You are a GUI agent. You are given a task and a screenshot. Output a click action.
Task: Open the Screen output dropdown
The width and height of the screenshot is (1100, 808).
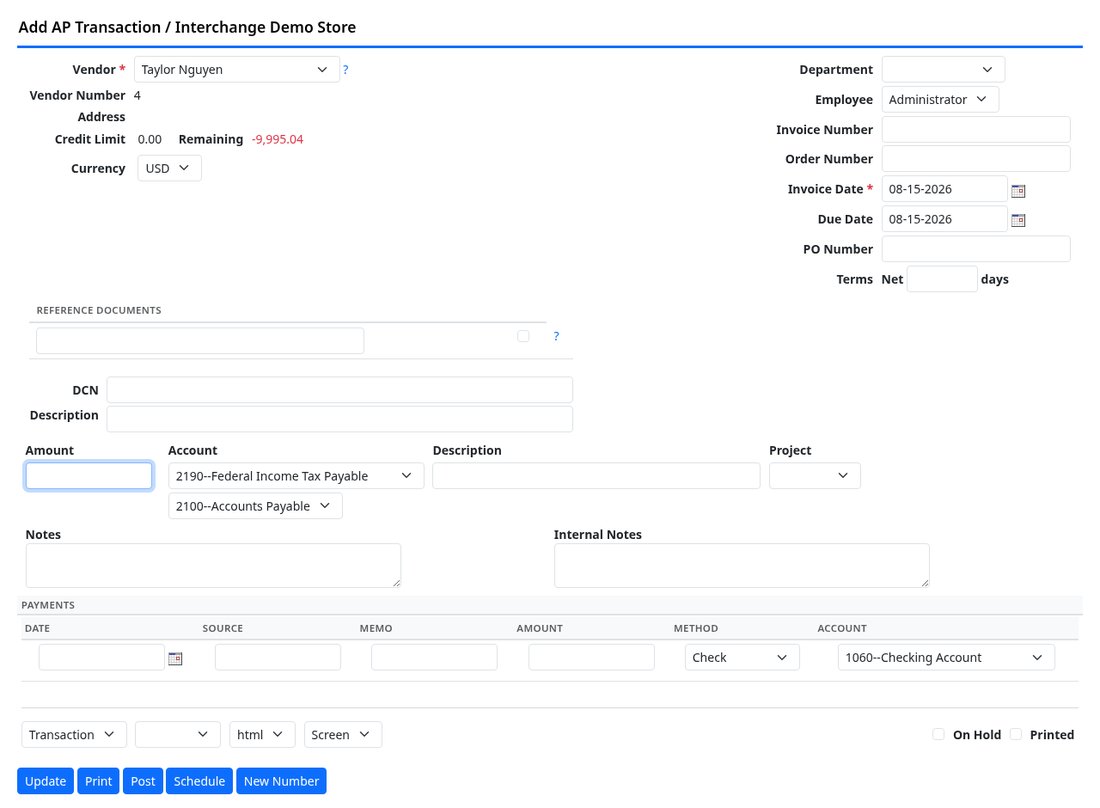pyautogui.click(x=342, y=734)
